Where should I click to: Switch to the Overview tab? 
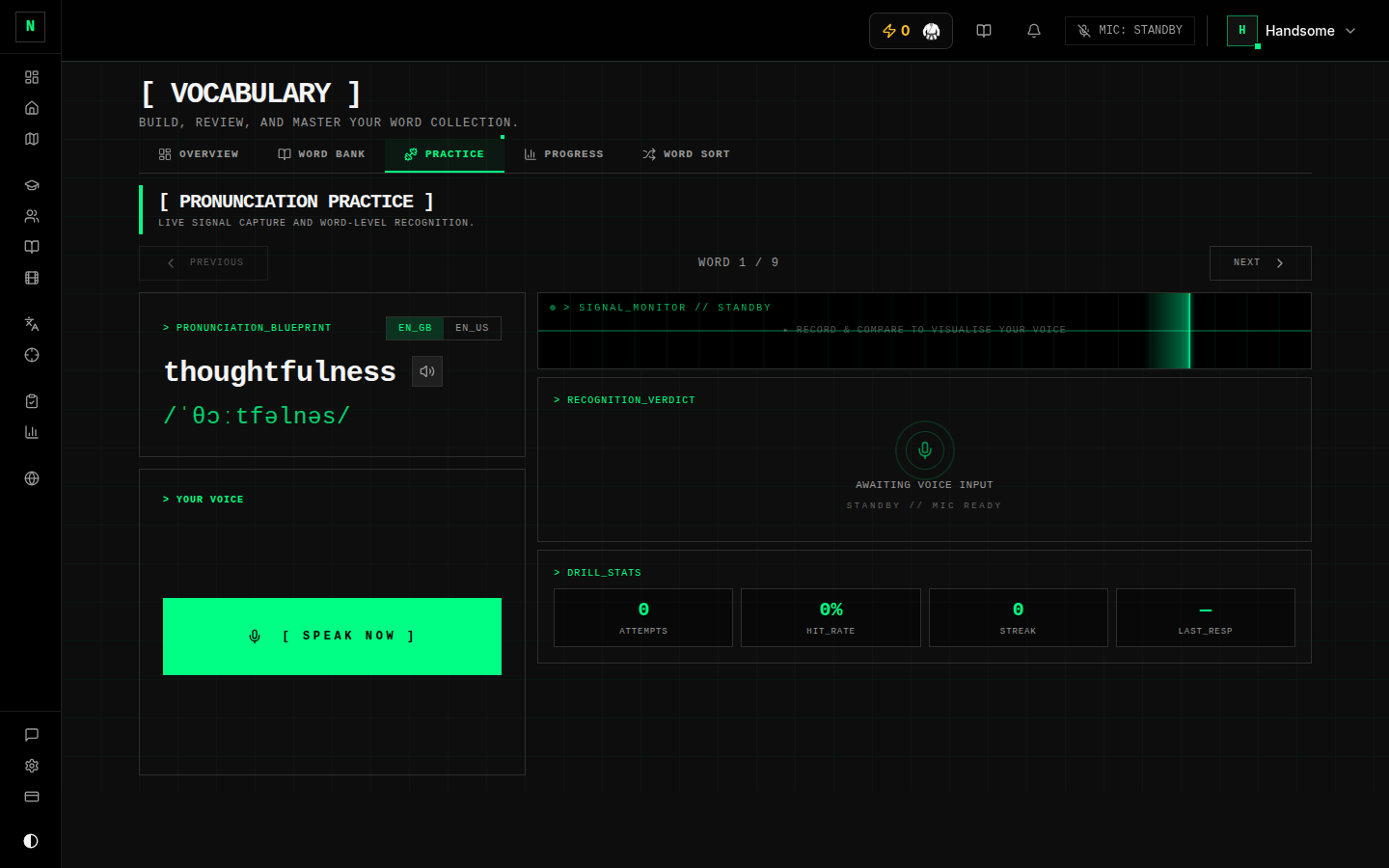pos(199,154)
